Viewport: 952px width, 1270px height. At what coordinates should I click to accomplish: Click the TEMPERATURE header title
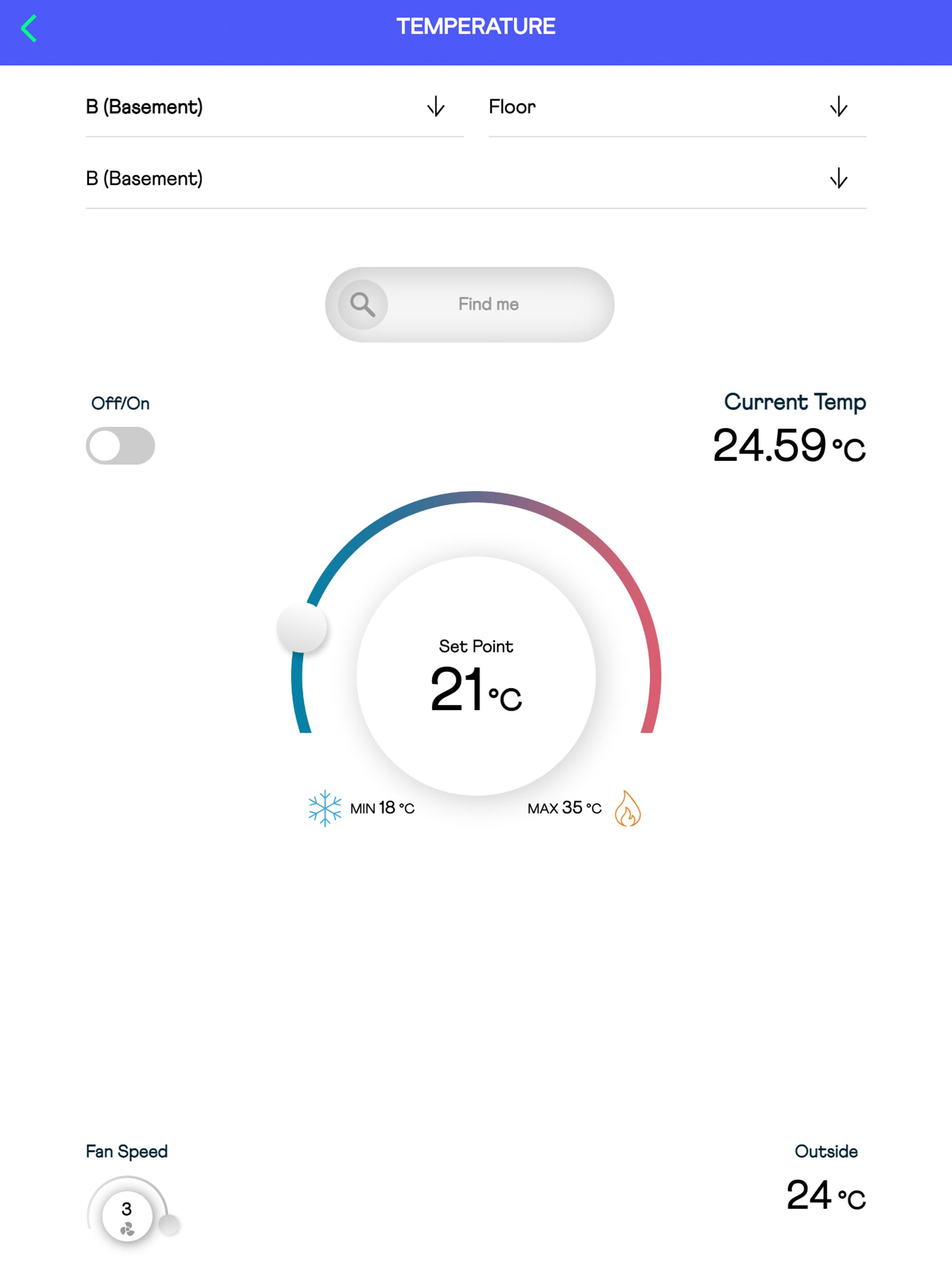click(x=476, y=27)
